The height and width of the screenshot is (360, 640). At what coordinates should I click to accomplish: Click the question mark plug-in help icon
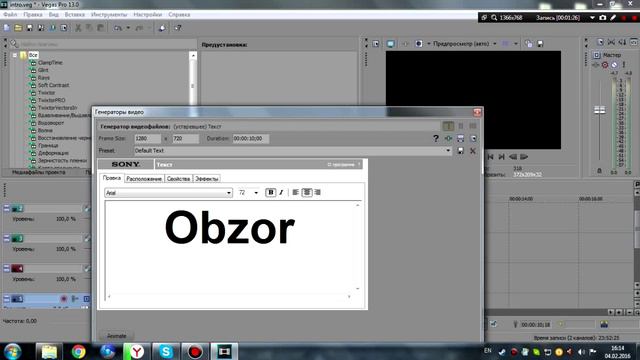[436, 139]
